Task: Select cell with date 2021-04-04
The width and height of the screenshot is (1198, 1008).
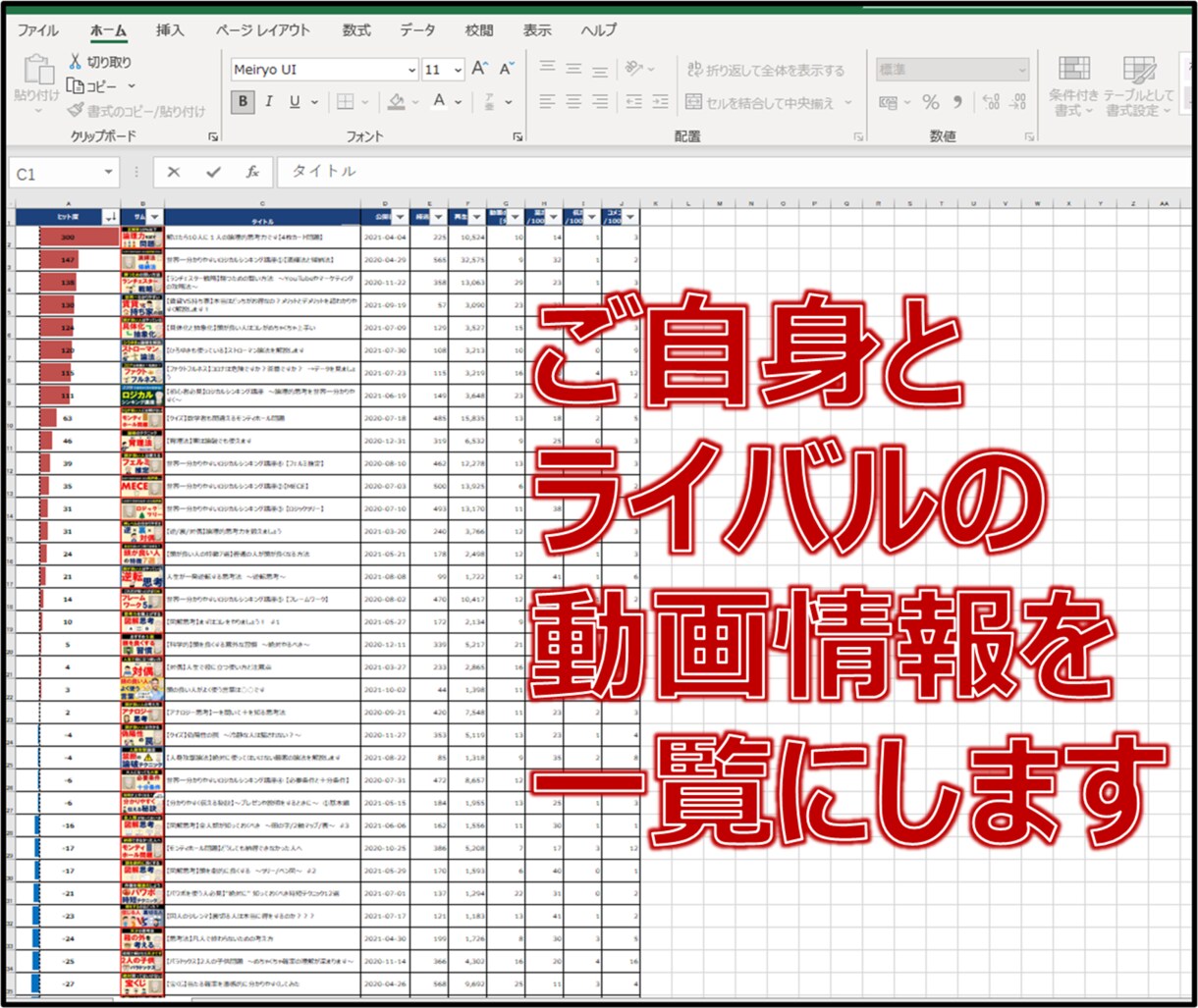Action: (385, 238)
